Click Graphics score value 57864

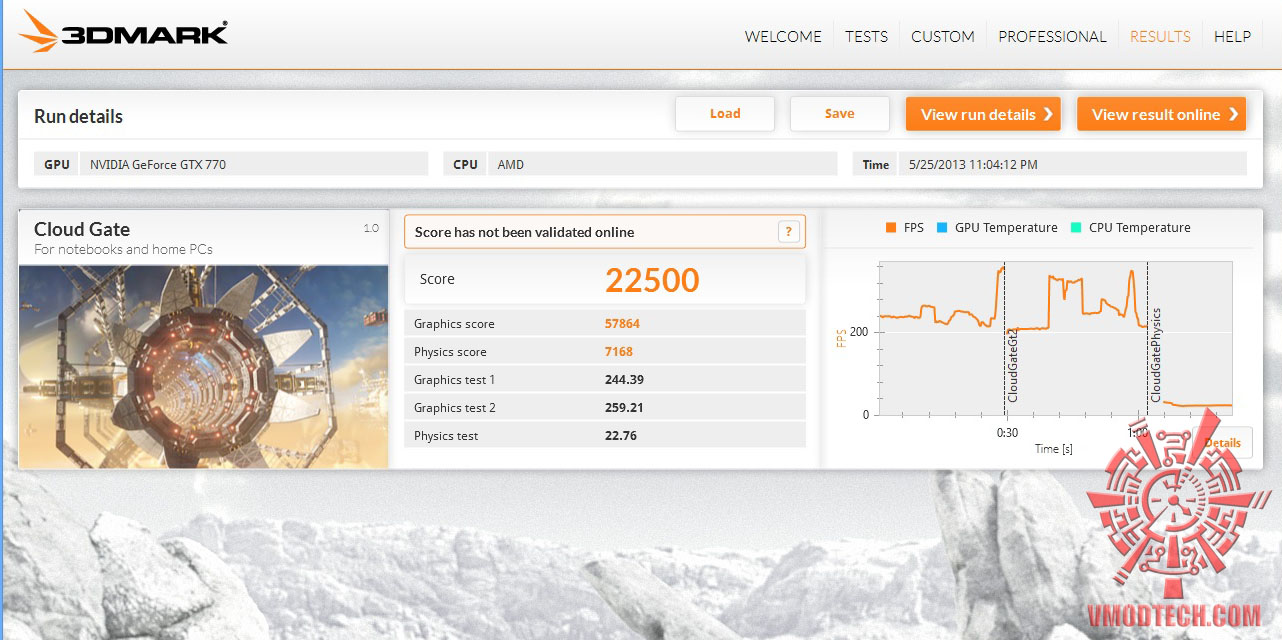tap(622, 324)
